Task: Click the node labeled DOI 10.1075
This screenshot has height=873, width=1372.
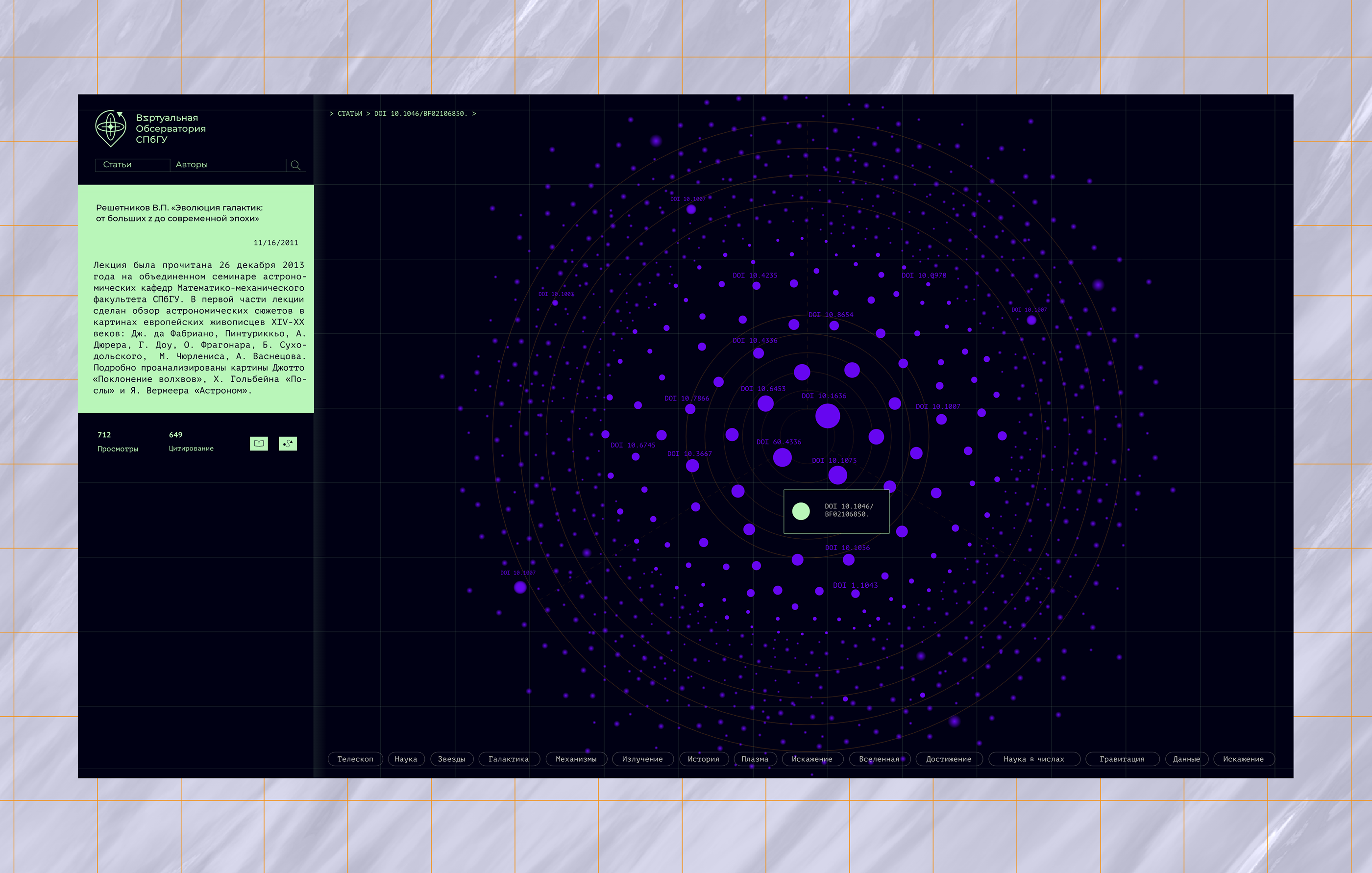Action: 837,474
